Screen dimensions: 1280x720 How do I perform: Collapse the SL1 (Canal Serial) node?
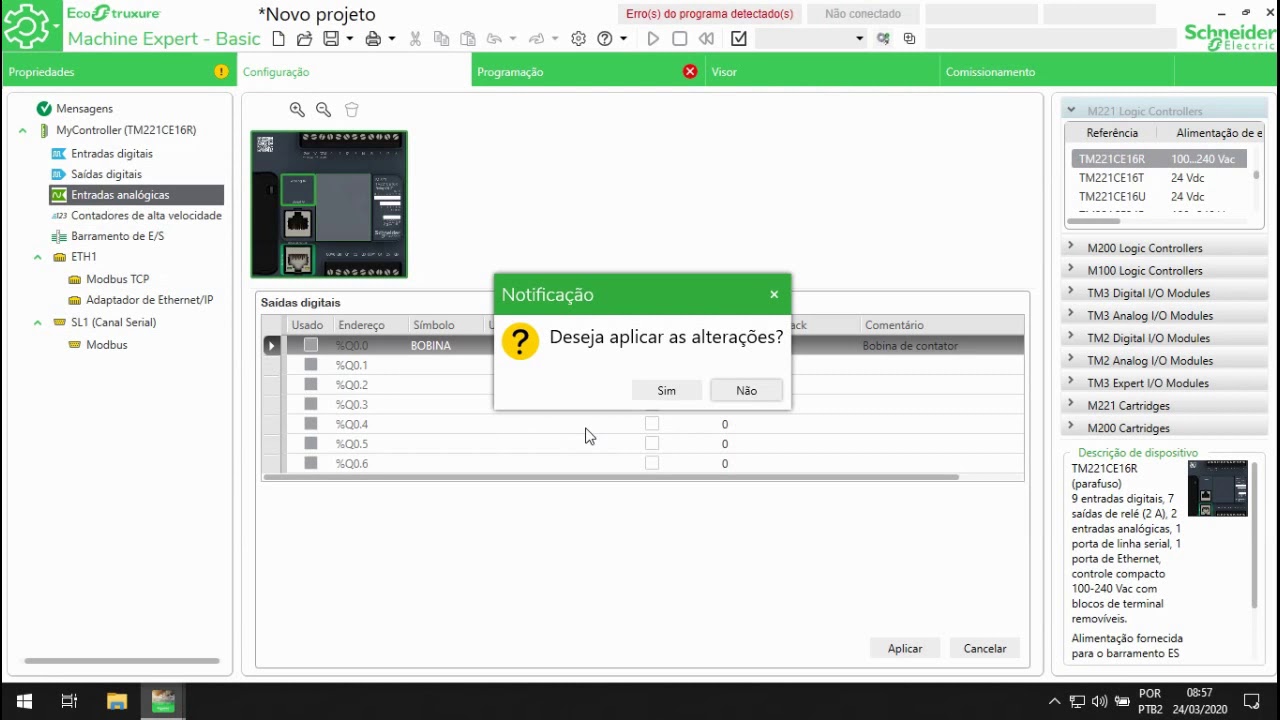click(x=38, y=323)
